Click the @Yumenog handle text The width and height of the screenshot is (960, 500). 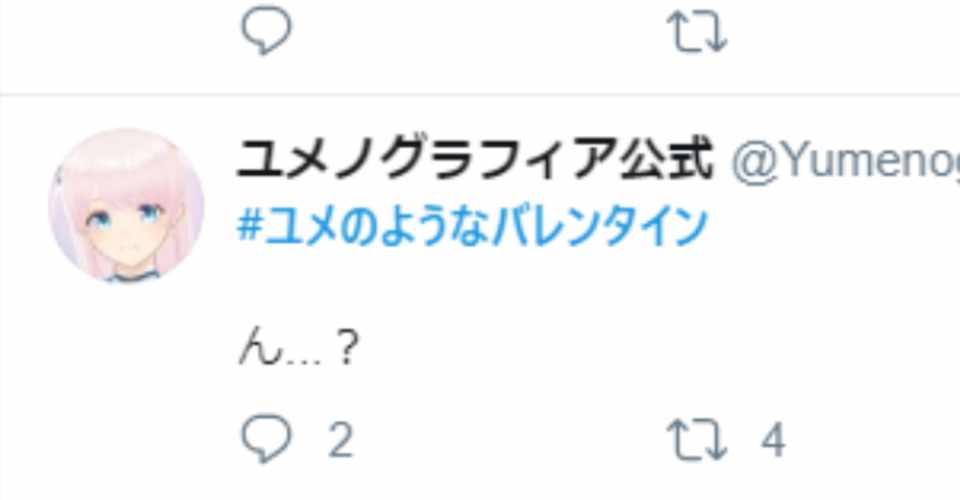846,162
